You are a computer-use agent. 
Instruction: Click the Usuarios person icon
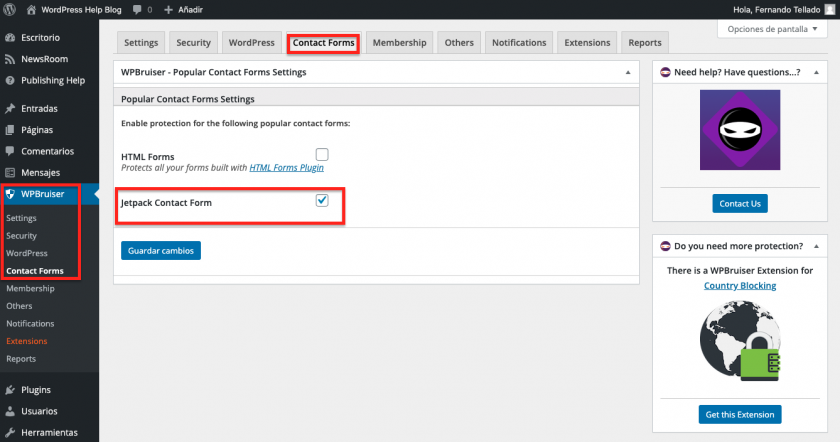pyautogui.click(x=11, y=411)
